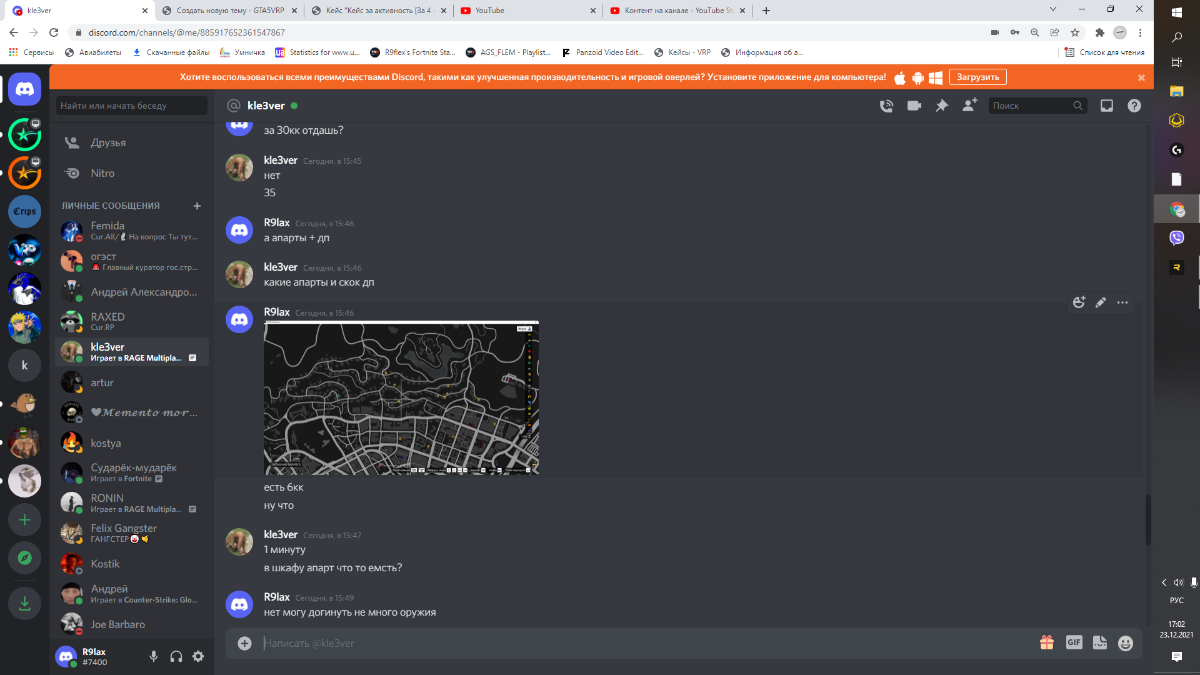
Task: Open the shared map image
Action: pyautogui.click(x=401, y=398)
